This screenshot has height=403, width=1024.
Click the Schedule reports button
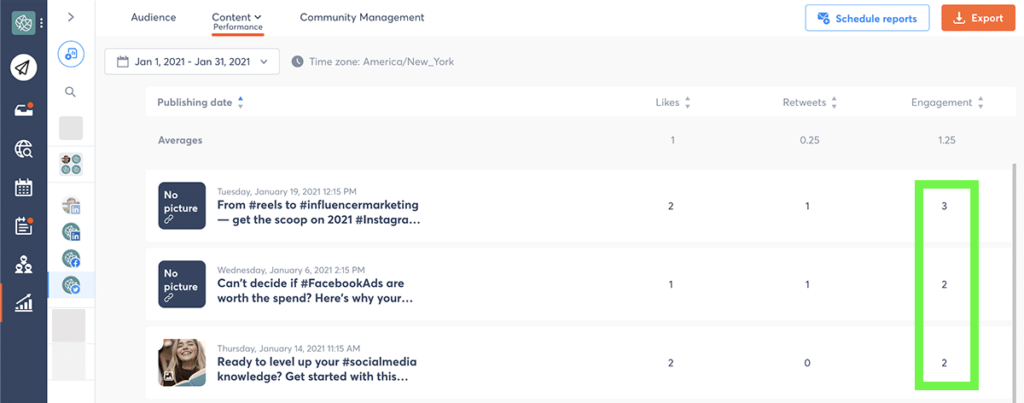(x=867, y=18)
